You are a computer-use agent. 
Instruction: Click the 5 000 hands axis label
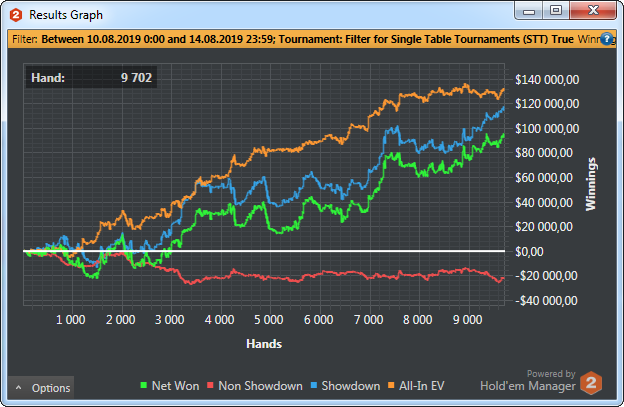point(269,319)
